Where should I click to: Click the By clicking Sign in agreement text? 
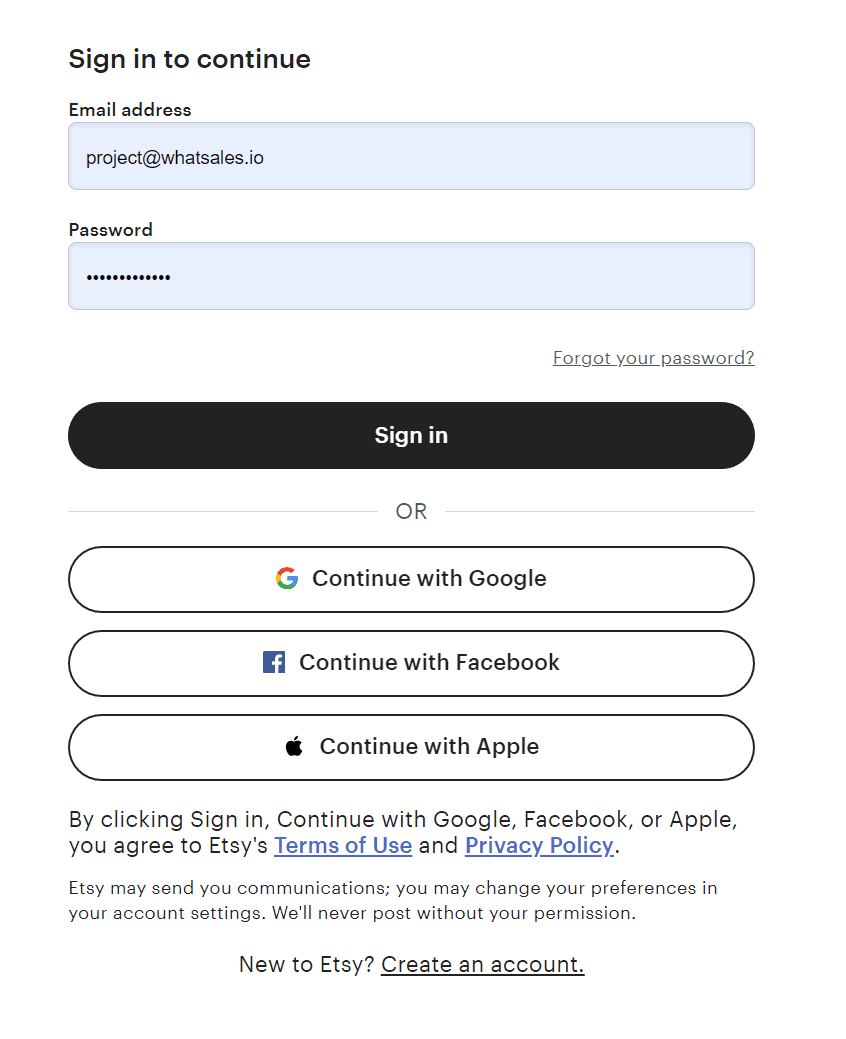(x=403, y=832)
